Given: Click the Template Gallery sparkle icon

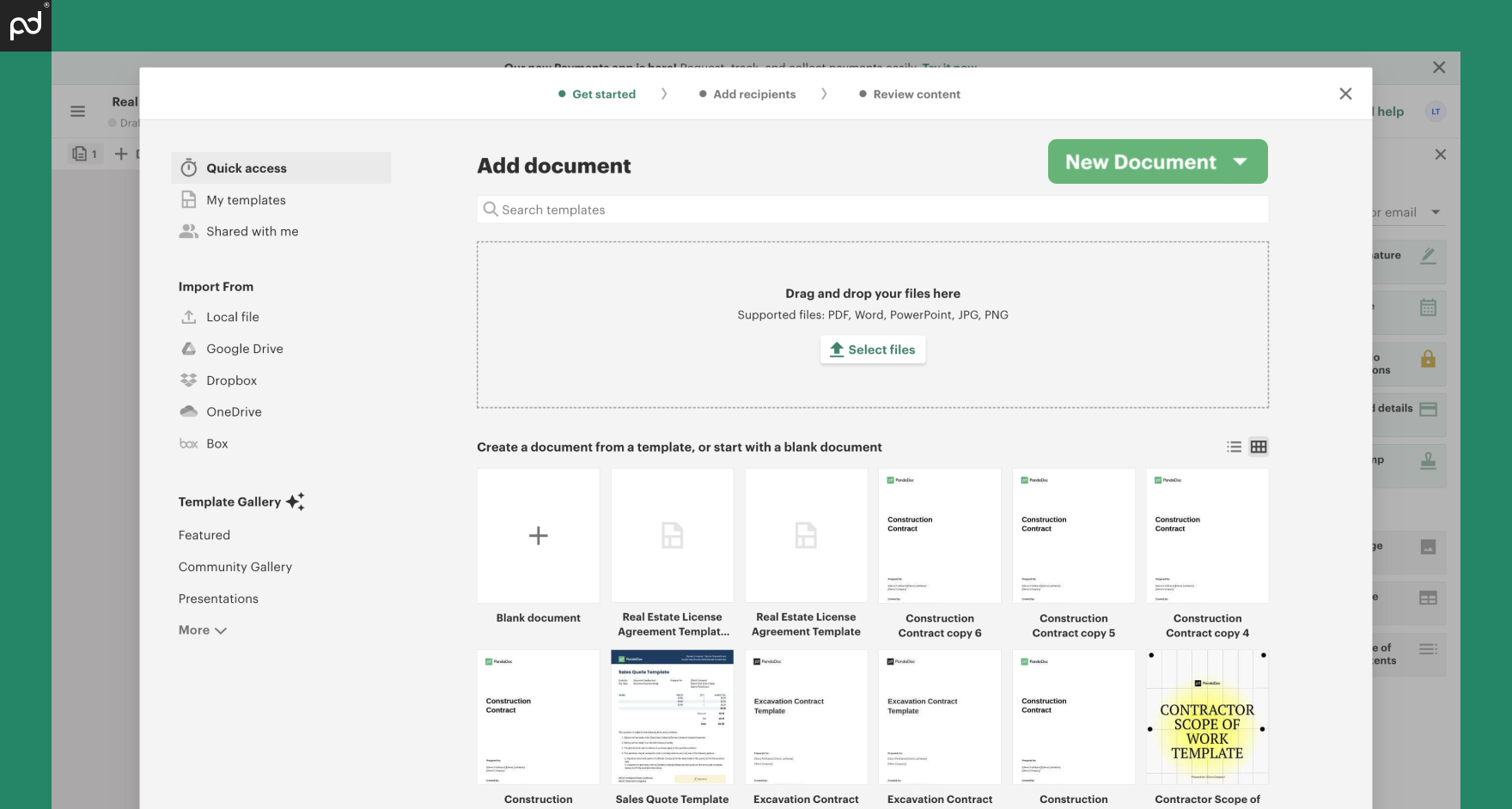Looking at the screenshot, I should tap(296, 502).
